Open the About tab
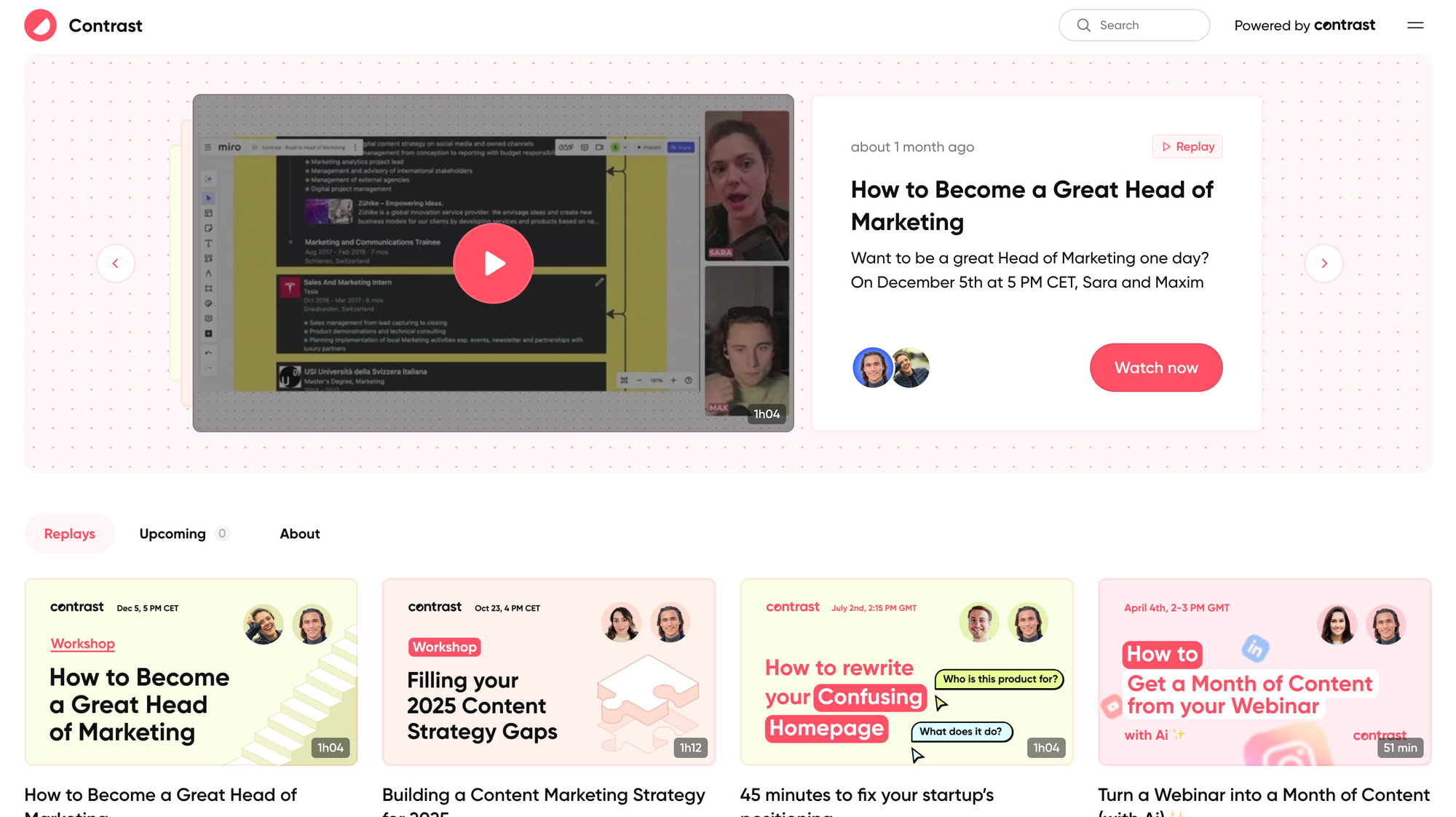The height and width of the screenshot is (817, 1456). click(x=299, y=534)
